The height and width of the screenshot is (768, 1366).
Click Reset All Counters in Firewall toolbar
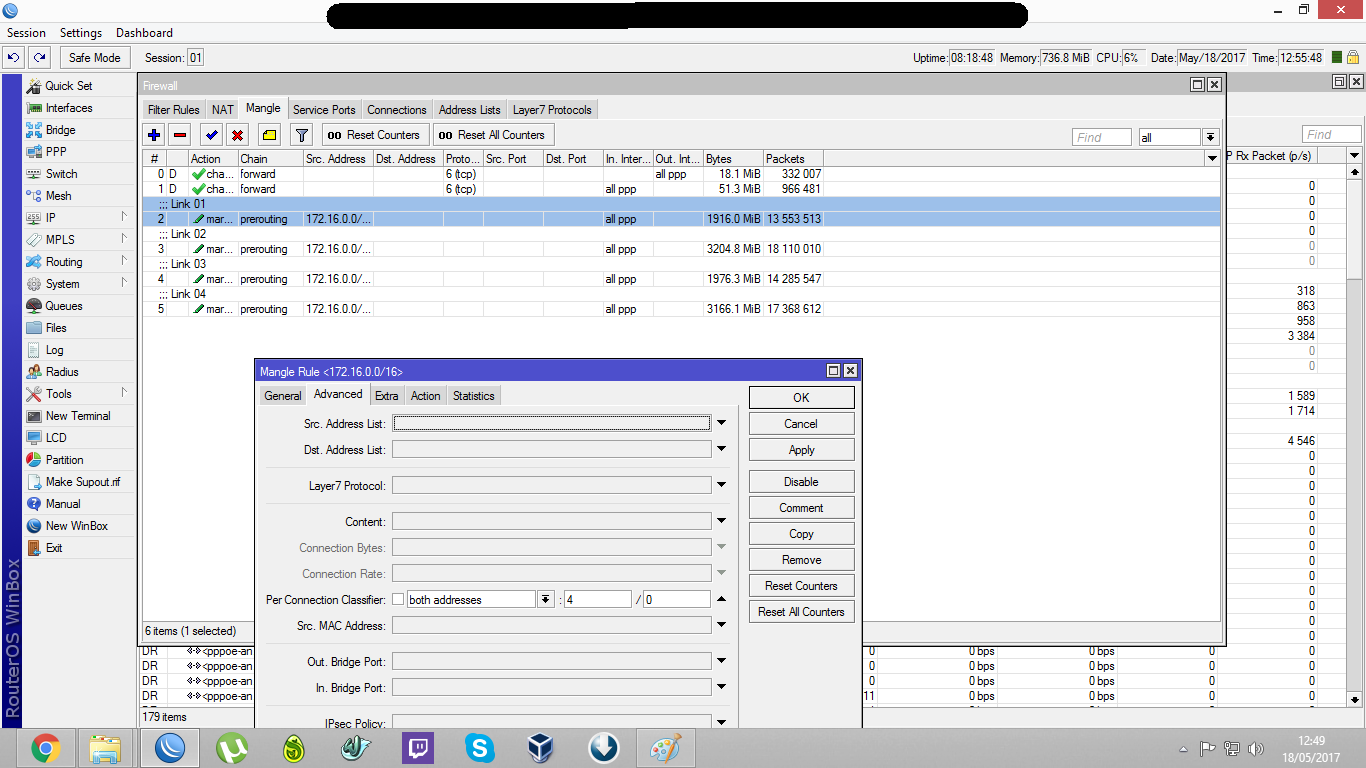pos(493,135)
